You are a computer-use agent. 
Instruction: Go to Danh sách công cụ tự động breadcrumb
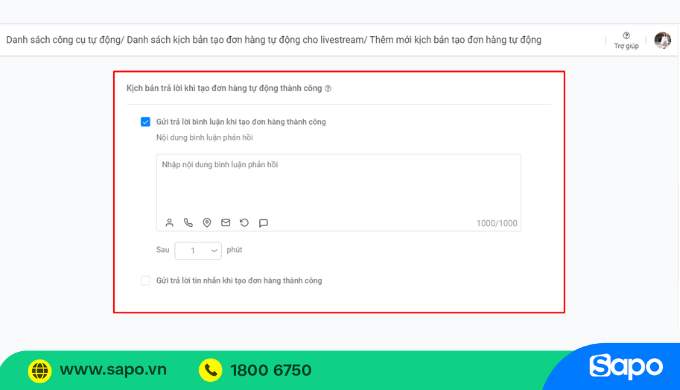point(63,40)
